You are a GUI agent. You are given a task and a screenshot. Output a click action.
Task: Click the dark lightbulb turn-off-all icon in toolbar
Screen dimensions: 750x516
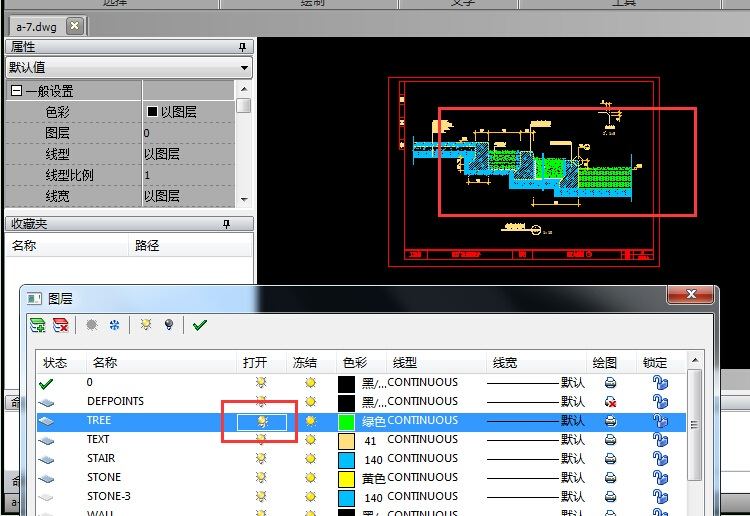168,325
